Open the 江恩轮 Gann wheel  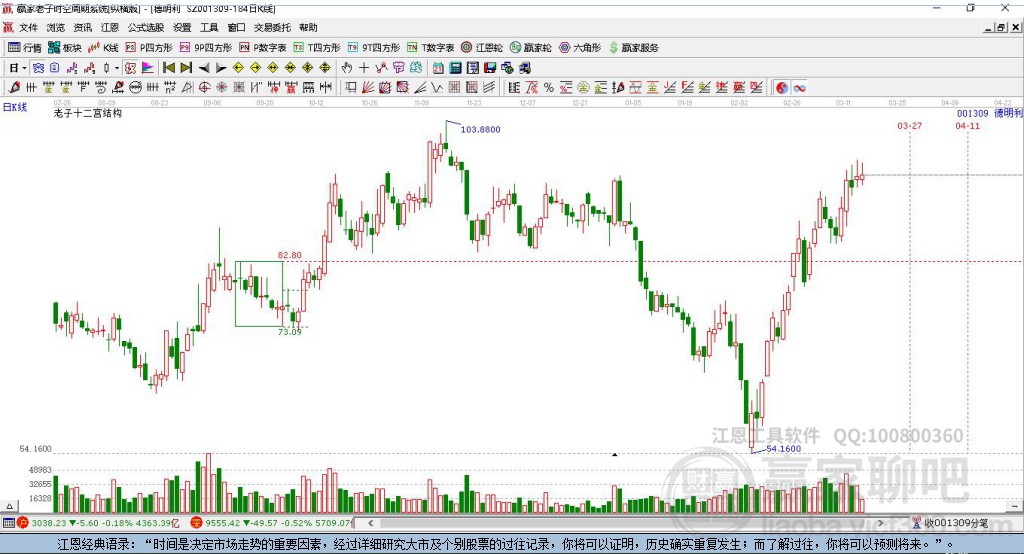[482, 48]
